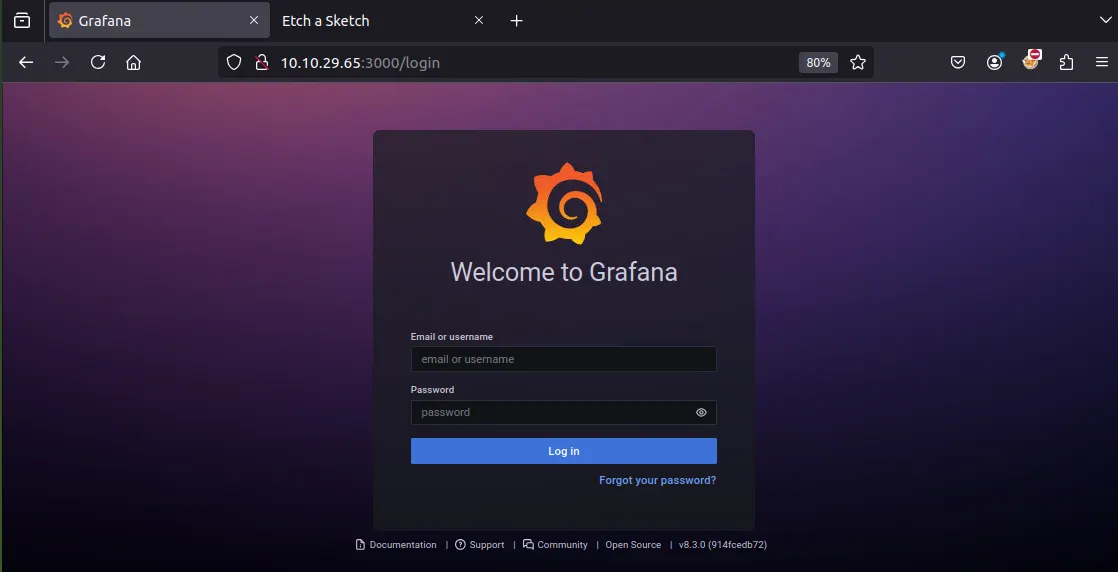1118x572 pixels.
Task: Open the Open Source footer link
Action: [x=633, y=544]
